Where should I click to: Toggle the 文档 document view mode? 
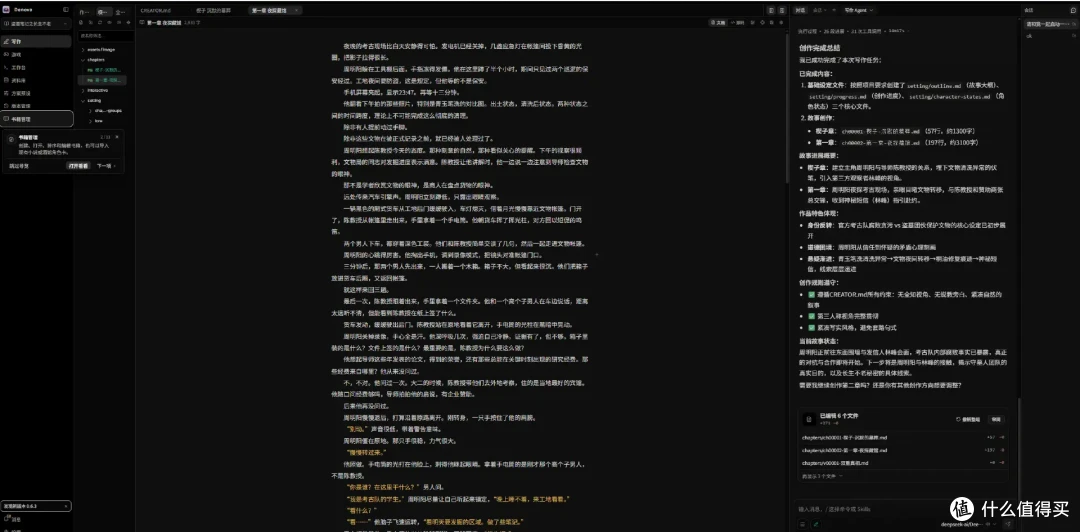point(718,23)
